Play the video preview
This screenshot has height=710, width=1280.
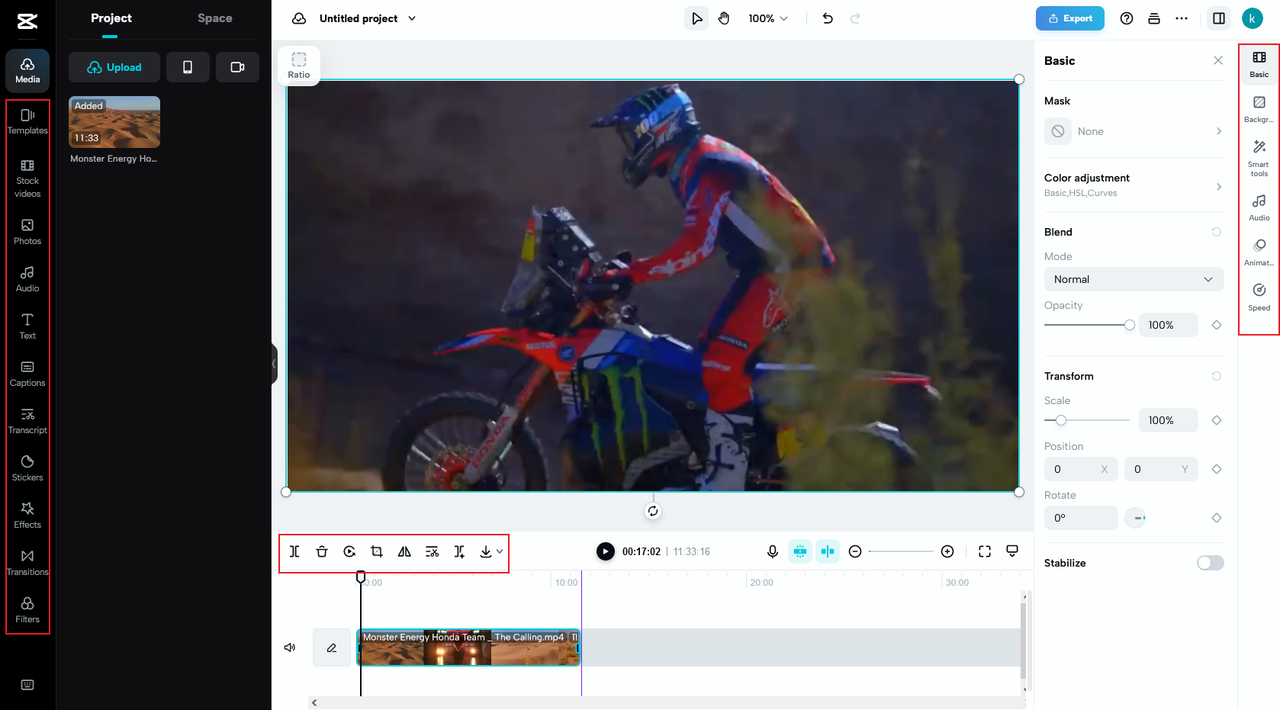(x=605, y=551)
